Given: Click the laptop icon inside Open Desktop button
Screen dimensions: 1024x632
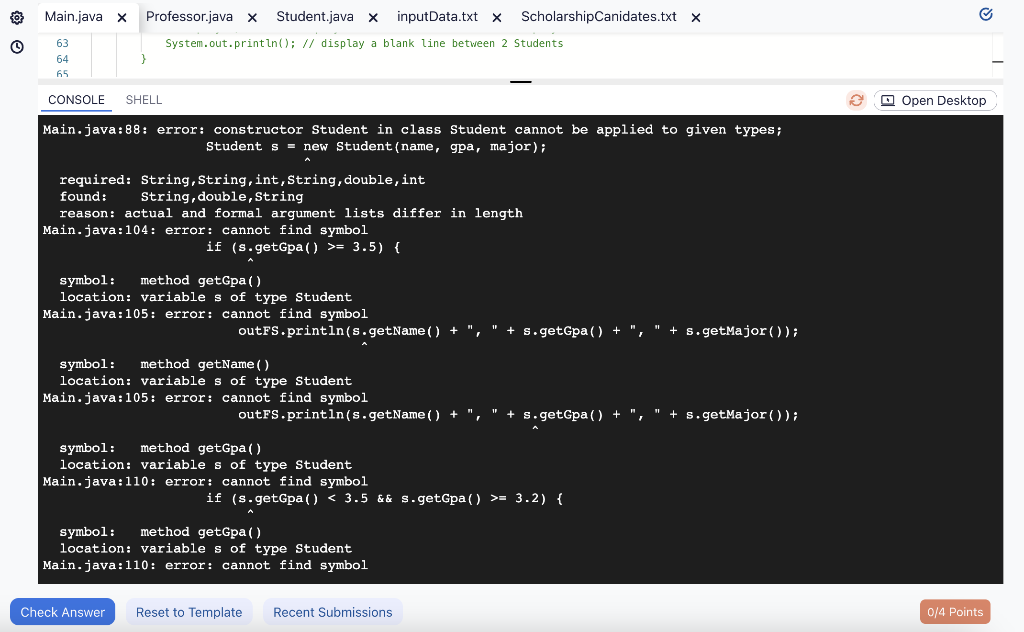Looking at the screenshot, I should (889, 100).
